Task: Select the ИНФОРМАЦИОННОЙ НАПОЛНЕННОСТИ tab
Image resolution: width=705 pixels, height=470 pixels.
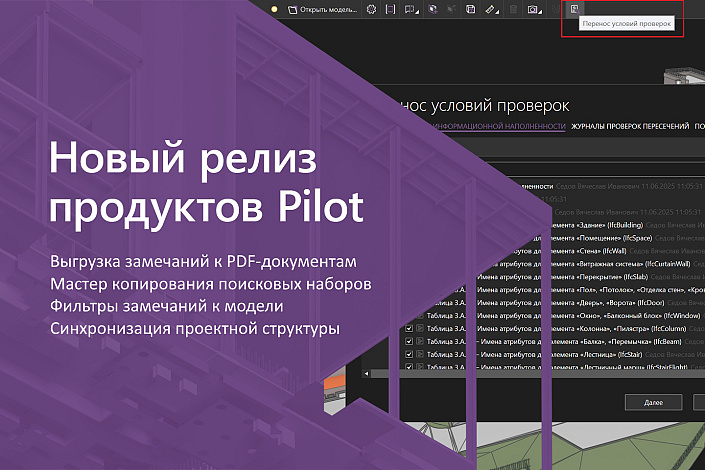Action: point(497,127)
